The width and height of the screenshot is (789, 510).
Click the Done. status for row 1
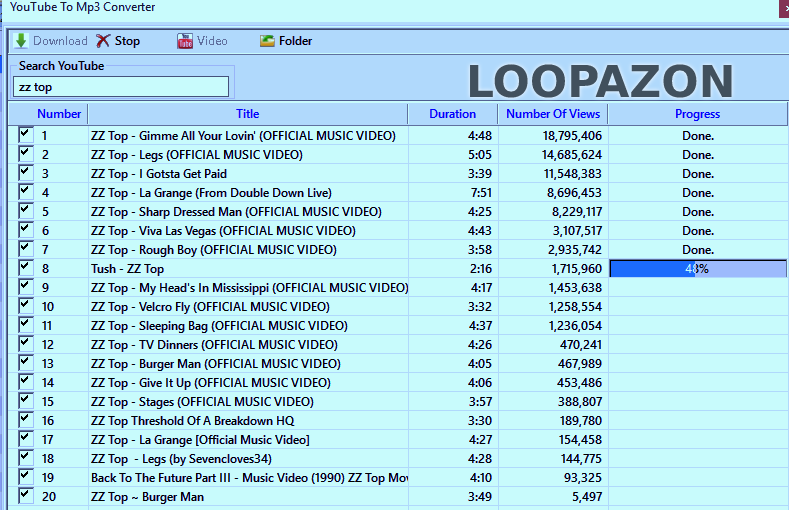point(698,136)
